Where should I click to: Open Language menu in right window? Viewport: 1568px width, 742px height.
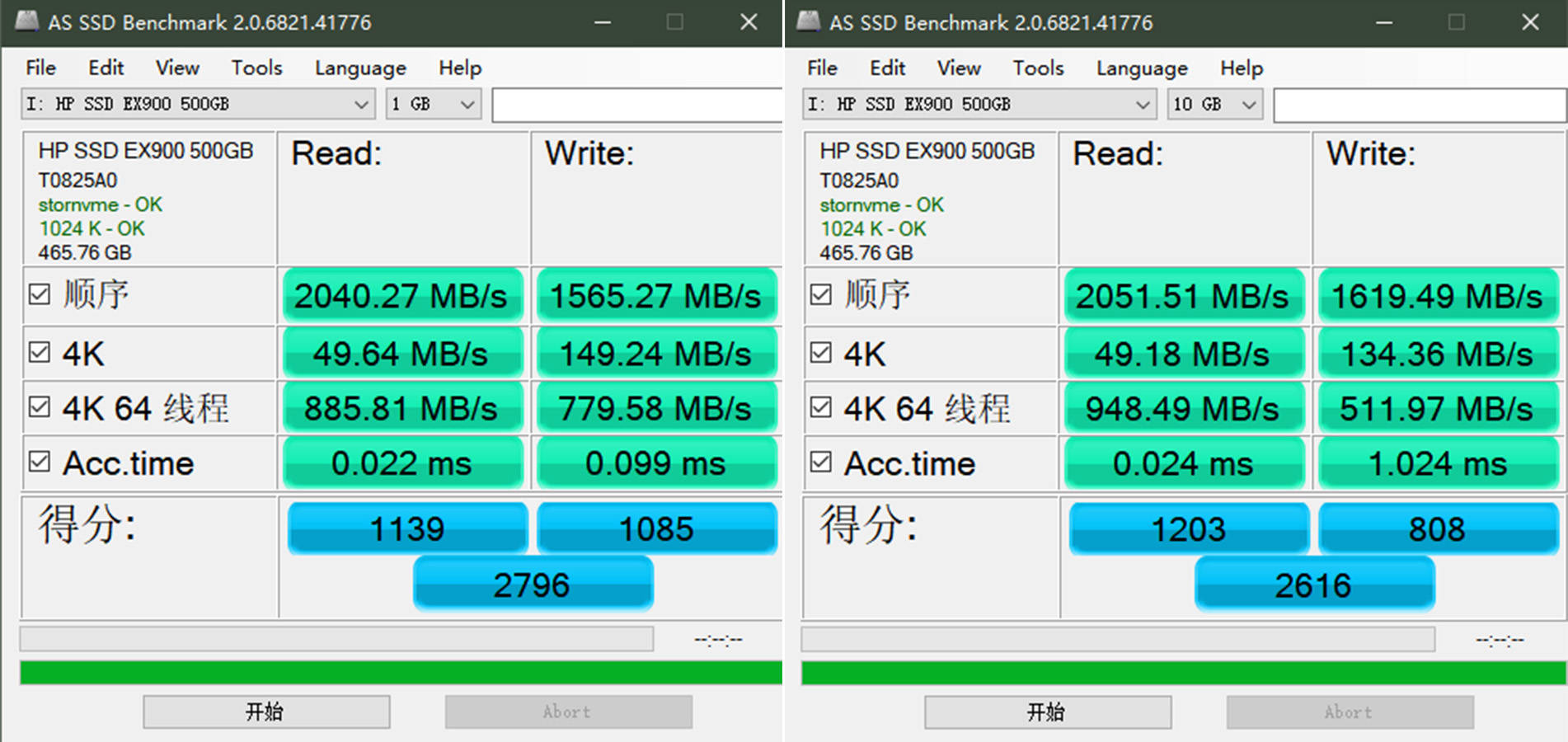(1142, 68)
